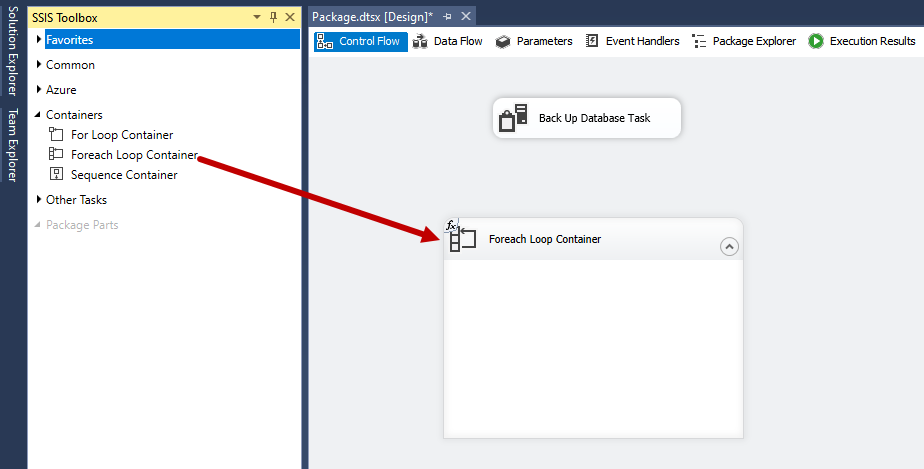This screenshot has height=469, width=924.
Task: Click the green Execution Results icon
Action: click(x=816, y=41)
